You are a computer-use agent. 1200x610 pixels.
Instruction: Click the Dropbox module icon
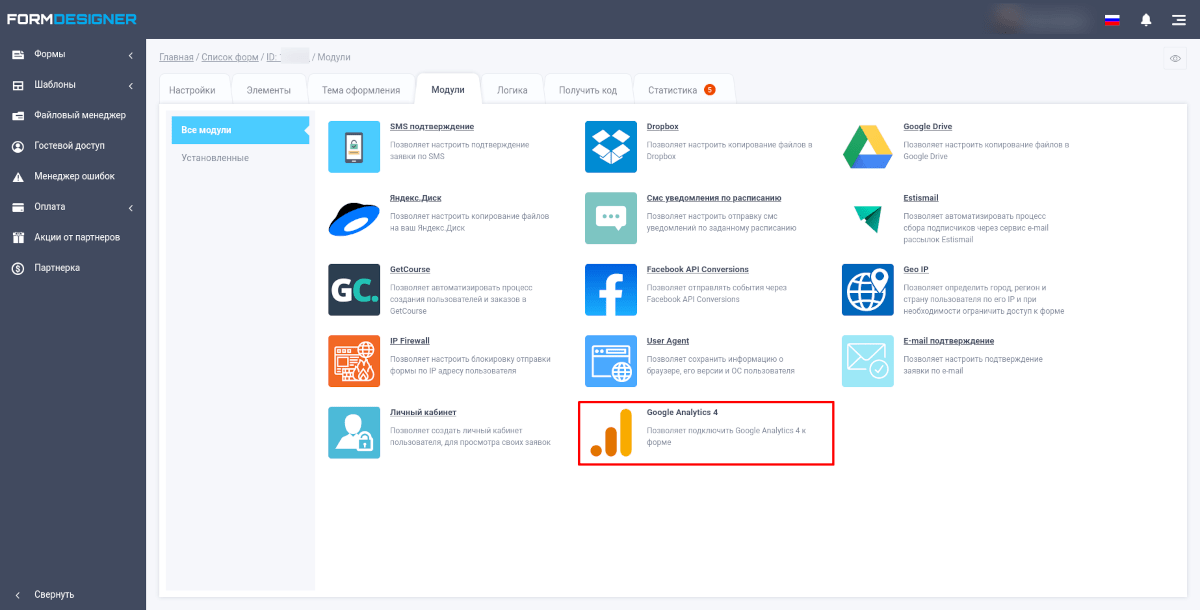(611, 147)
